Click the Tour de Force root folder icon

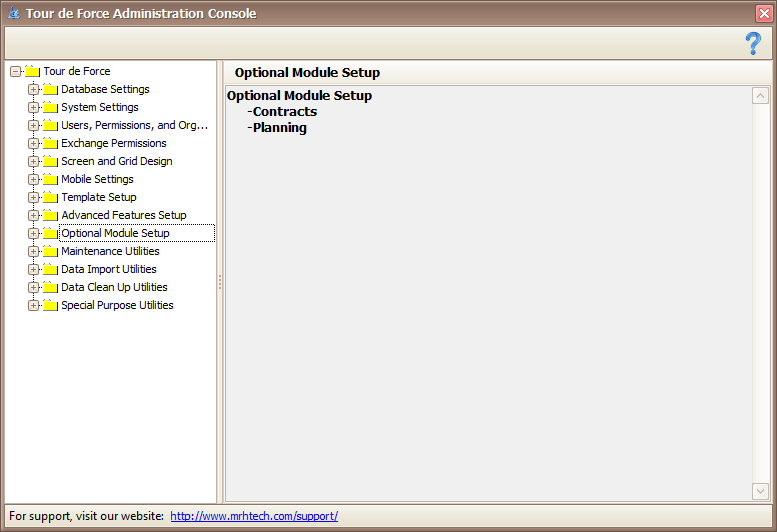coord(33,71)
